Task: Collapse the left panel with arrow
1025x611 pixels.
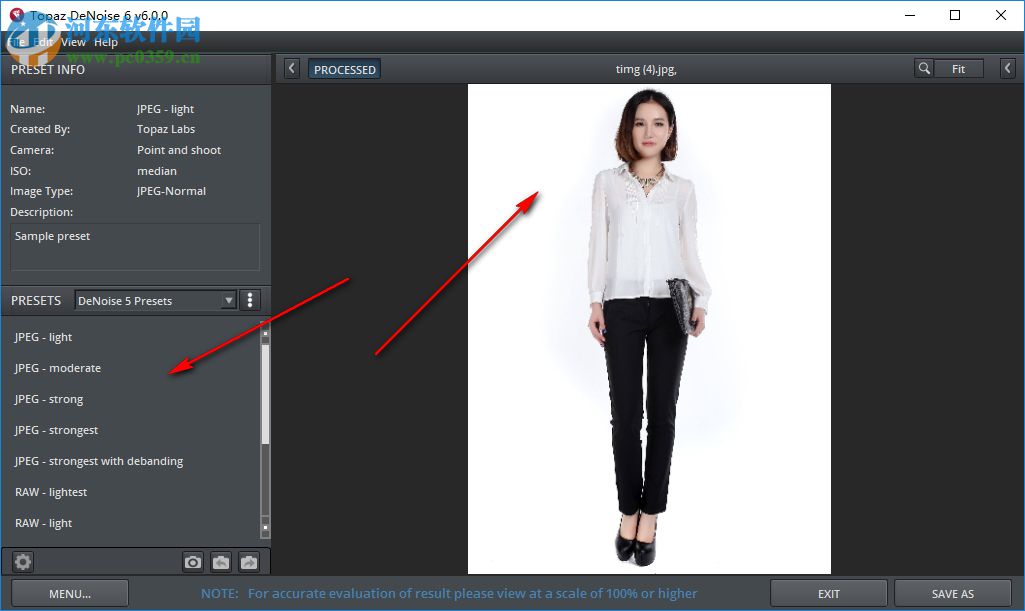Action: coord(292,69)
